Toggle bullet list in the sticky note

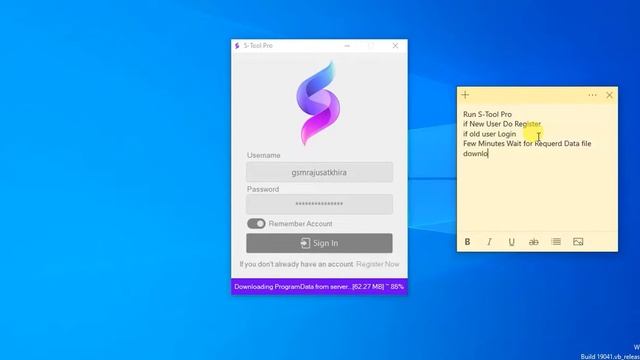click(x=556, y=242)
